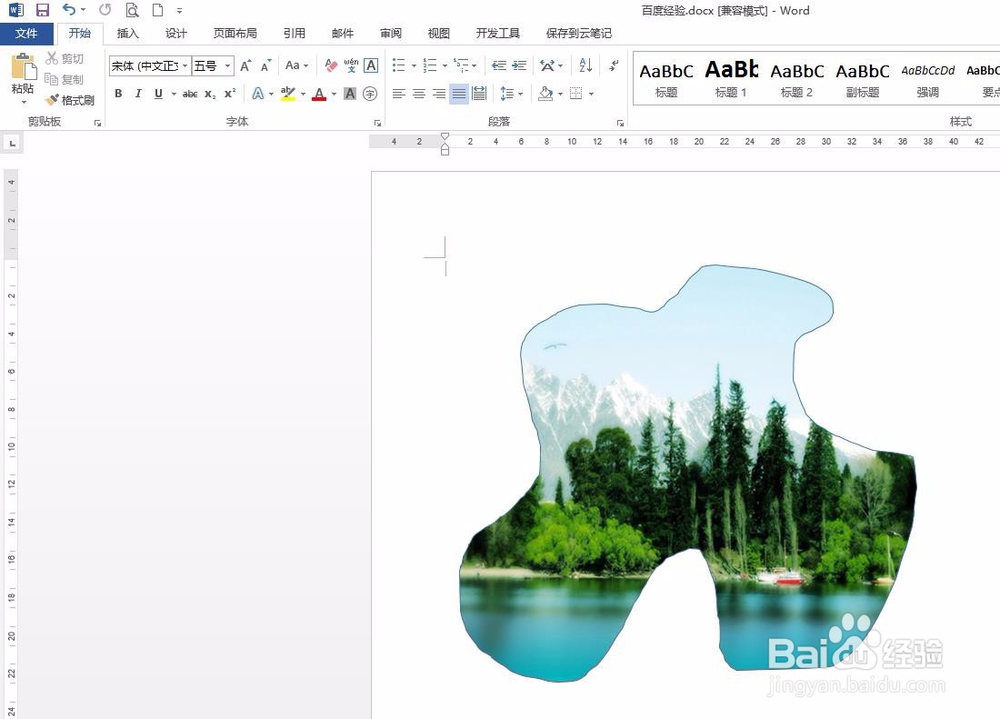This screenshot has width=1000, height=719.
Task: Apply bullet list
Action: click(399, 65)
